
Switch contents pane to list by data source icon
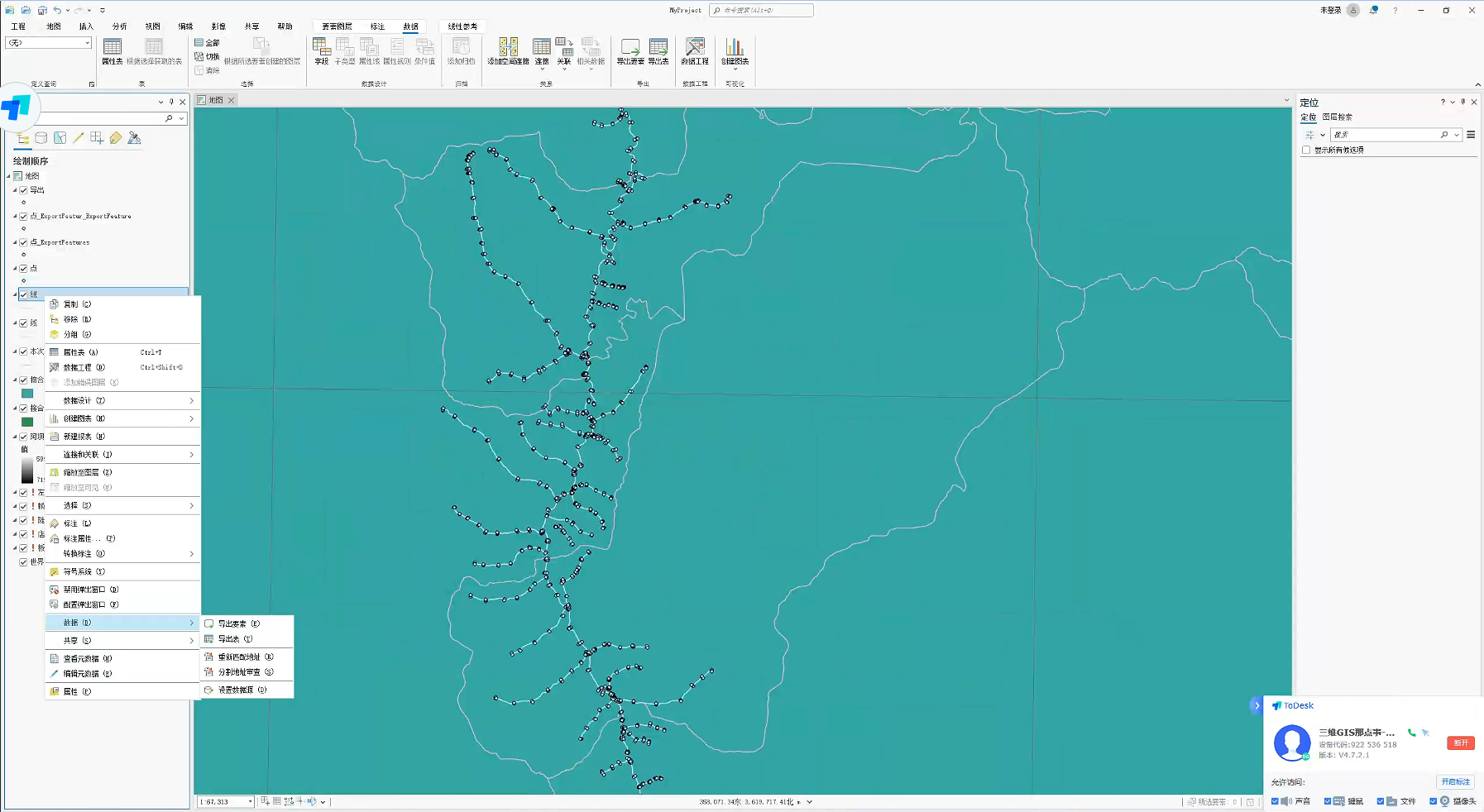click(x=41, y=138)
